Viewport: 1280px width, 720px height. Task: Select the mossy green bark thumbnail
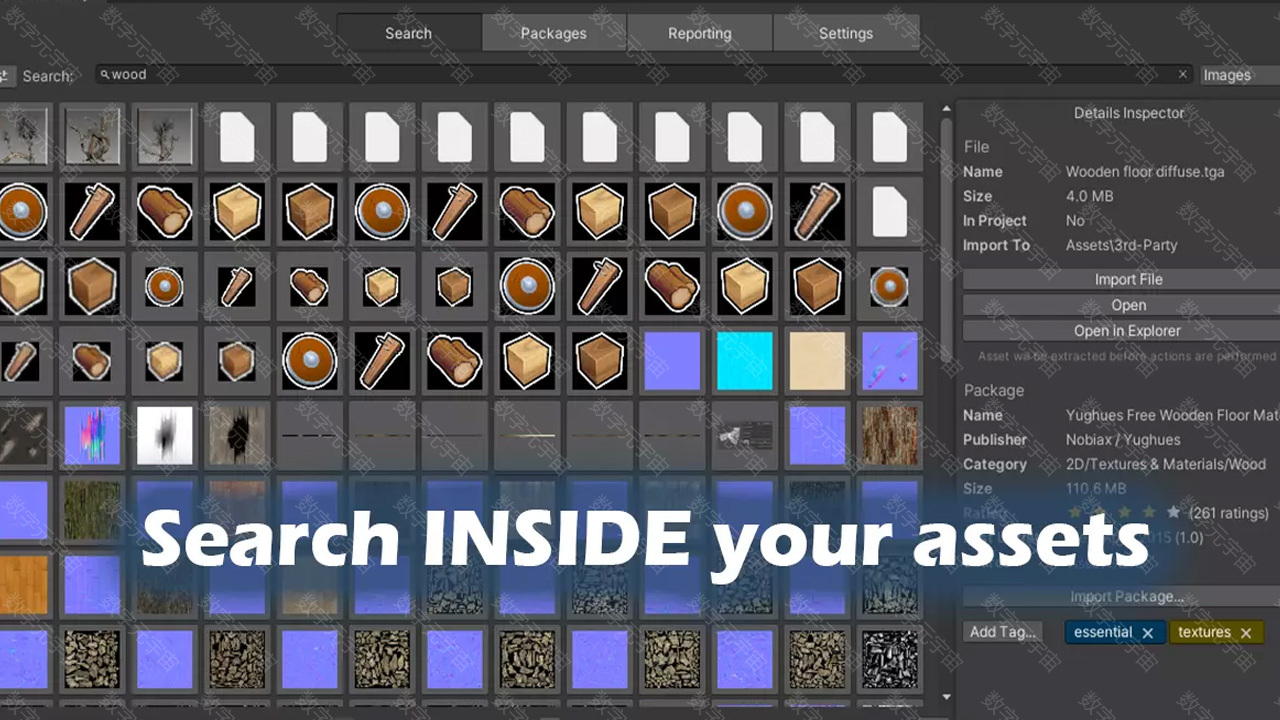92,510
